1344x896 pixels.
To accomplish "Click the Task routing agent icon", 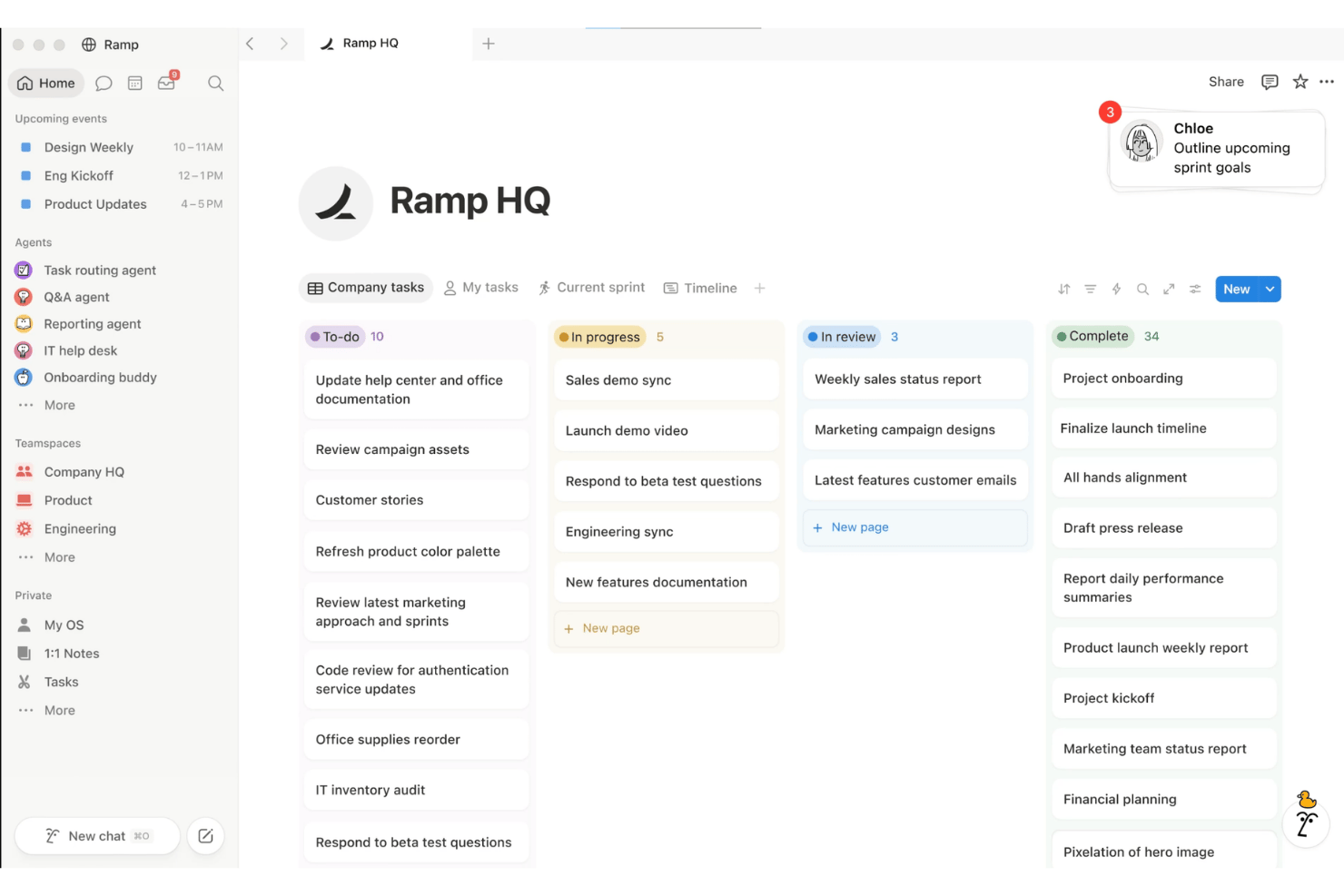I will point(25,270).
